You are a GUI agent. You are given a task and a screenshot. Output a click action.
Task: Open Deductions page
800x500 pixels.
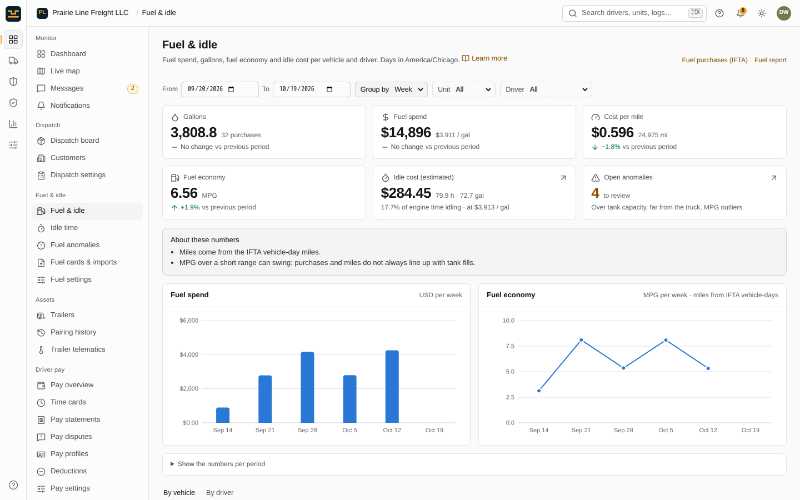pos(88,471)
